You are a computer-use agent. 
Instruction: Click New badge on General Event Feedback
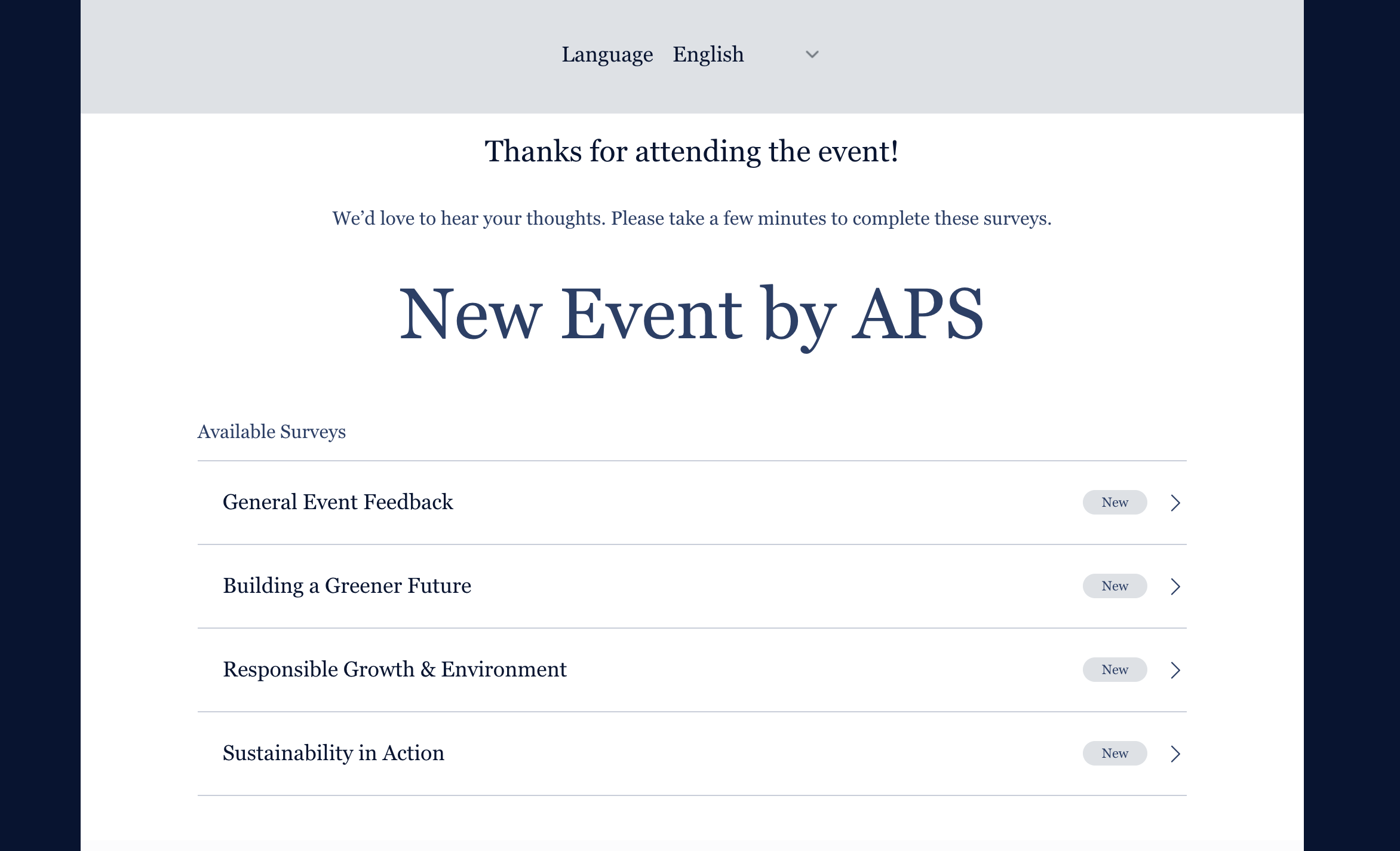[x=1115, y=503]
